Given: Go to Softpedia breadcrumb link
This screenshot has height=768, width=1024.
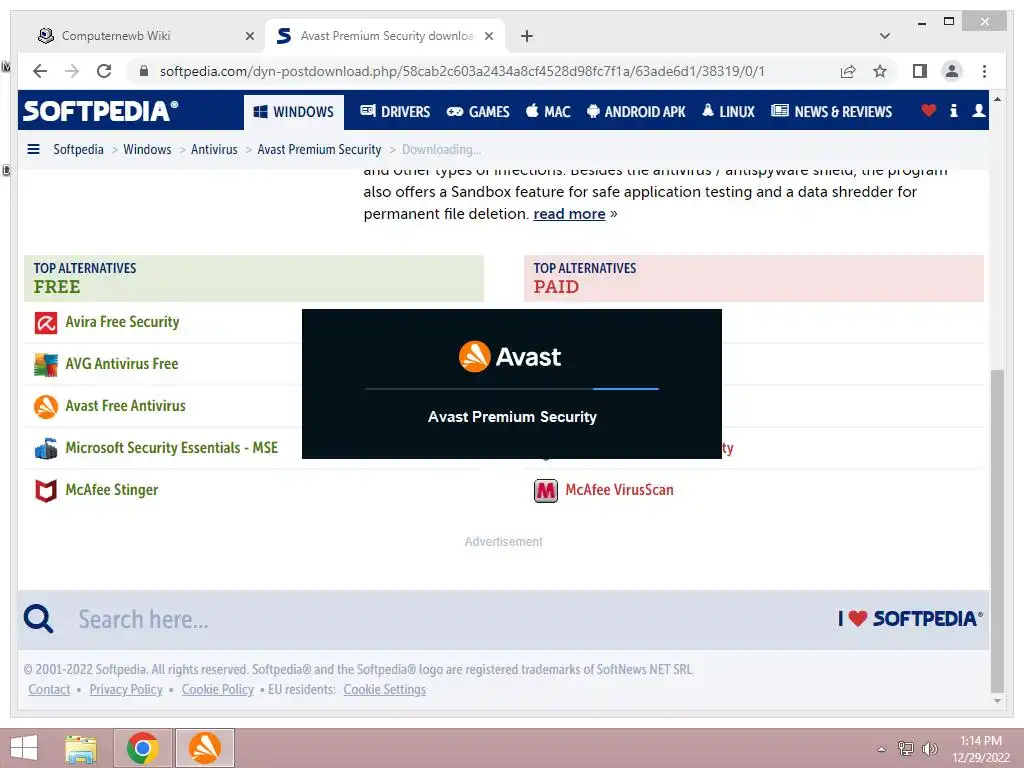Looking at the screenshot, I should [x=78, y=150].
